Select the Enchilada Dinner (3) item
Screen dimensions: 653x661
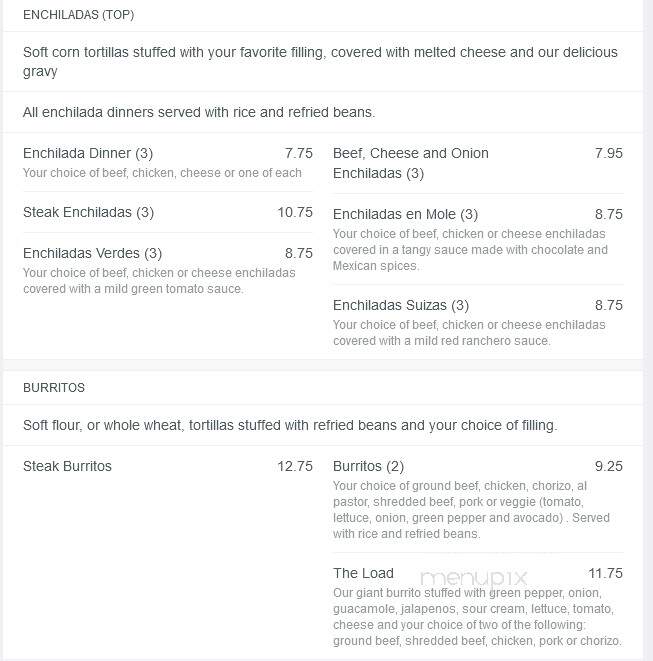click(x=88, y=153)
